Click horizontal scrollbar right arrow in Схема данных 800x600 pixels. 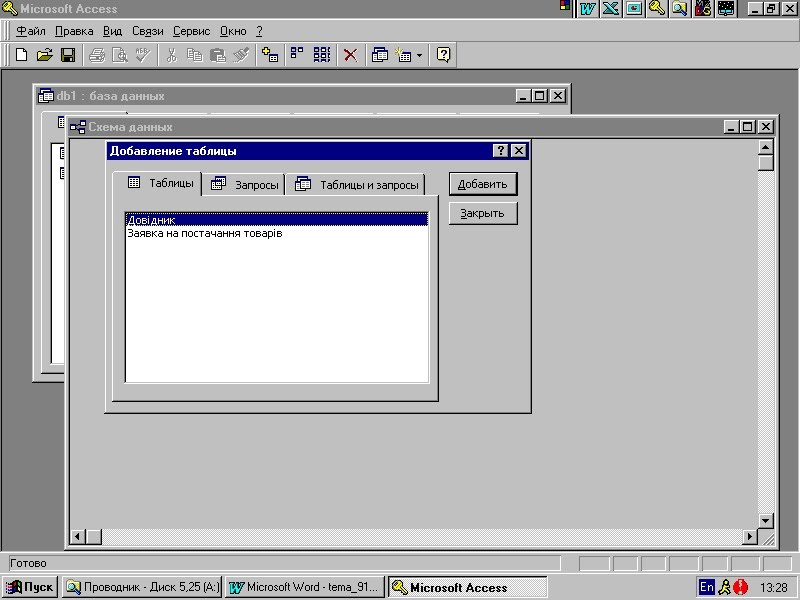(749, 537)
